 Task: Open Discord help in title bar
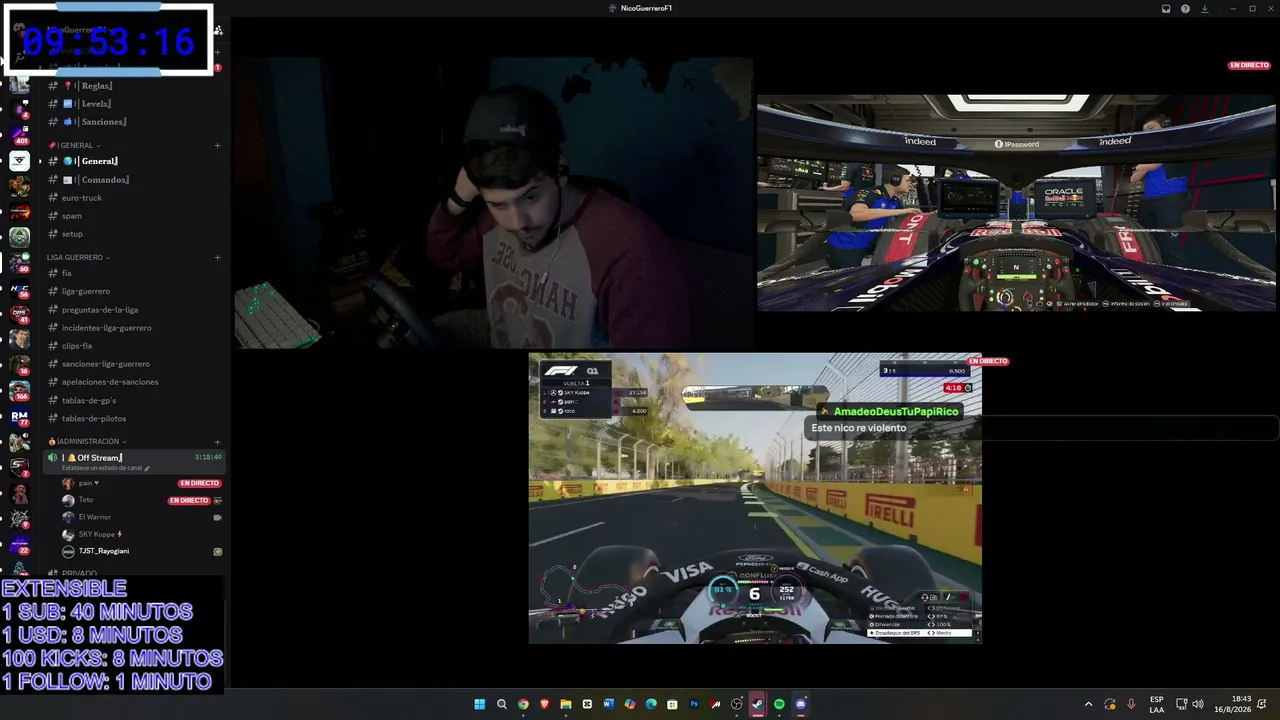(1185, 9)
